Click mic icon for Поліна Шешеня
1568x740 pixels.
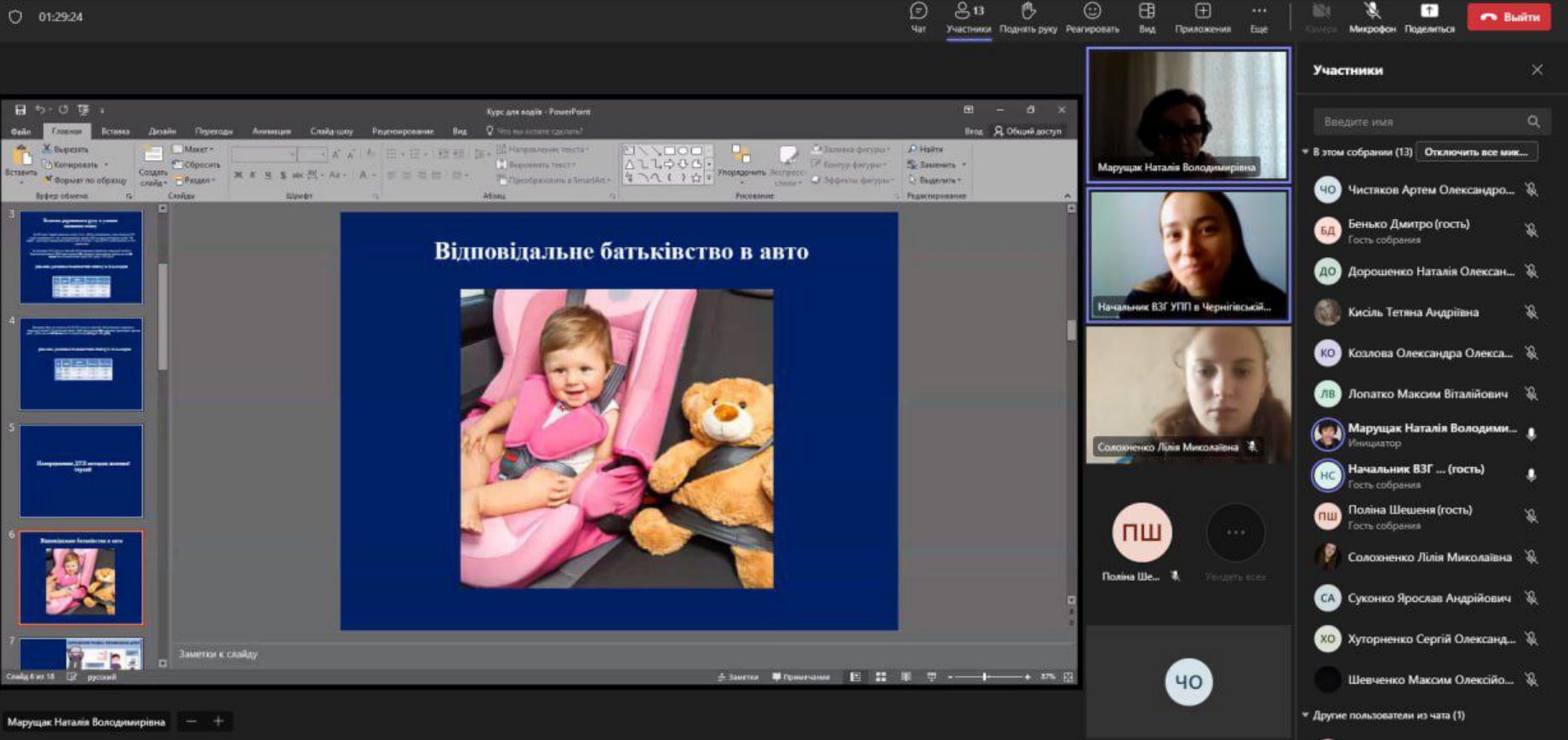1531,516
